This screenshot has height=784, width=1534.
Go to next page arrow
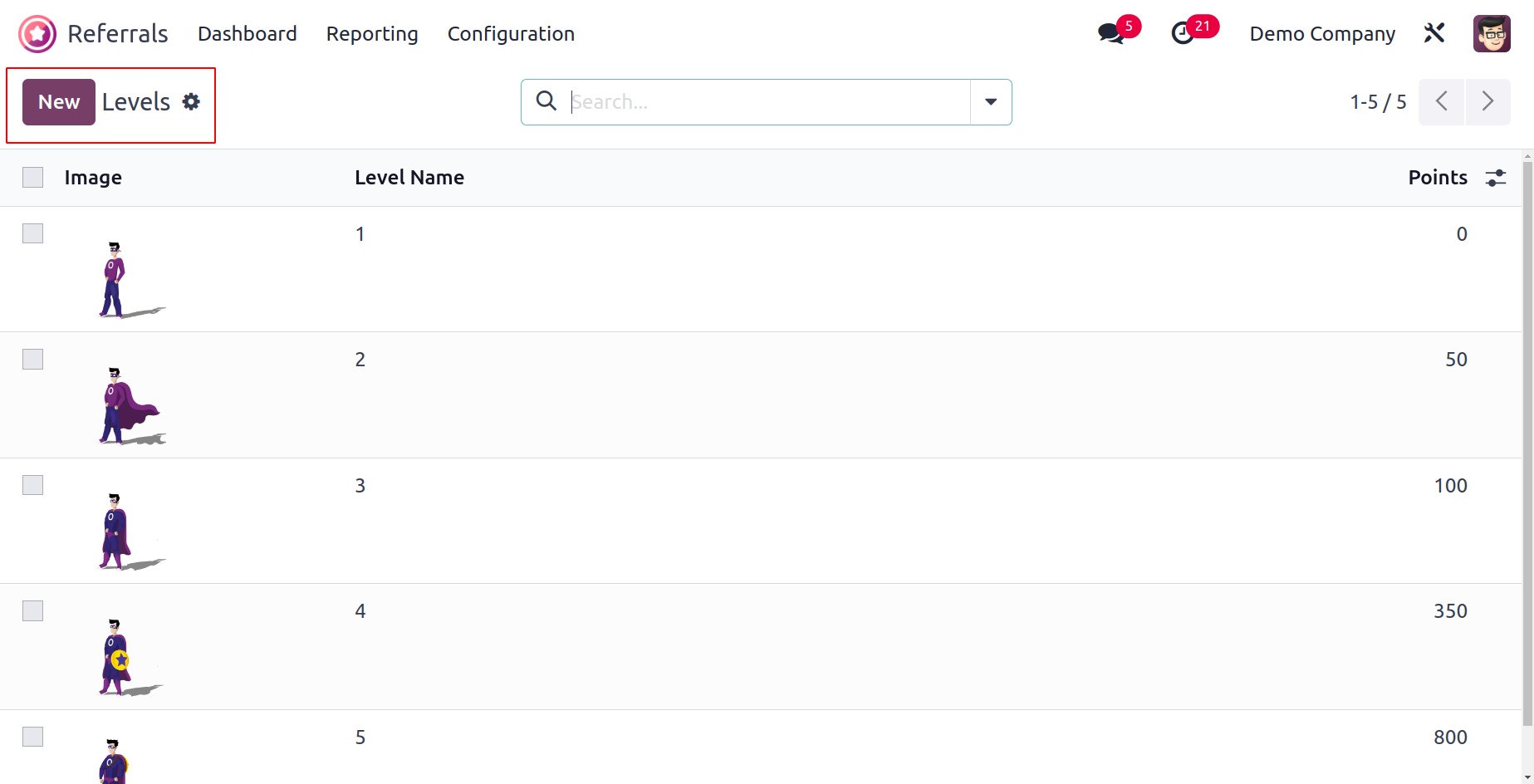point(1487,101)
